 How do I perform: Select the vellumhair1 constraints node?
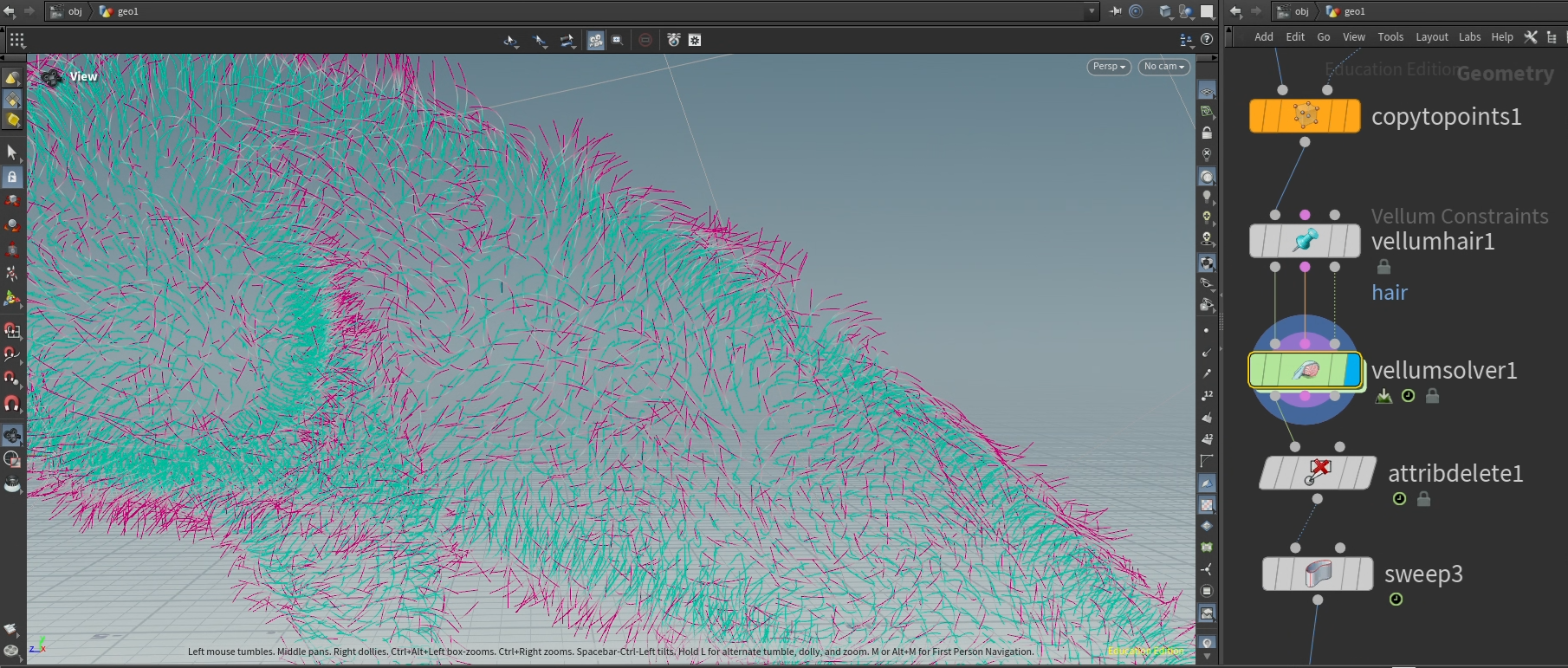point(1305,241)
